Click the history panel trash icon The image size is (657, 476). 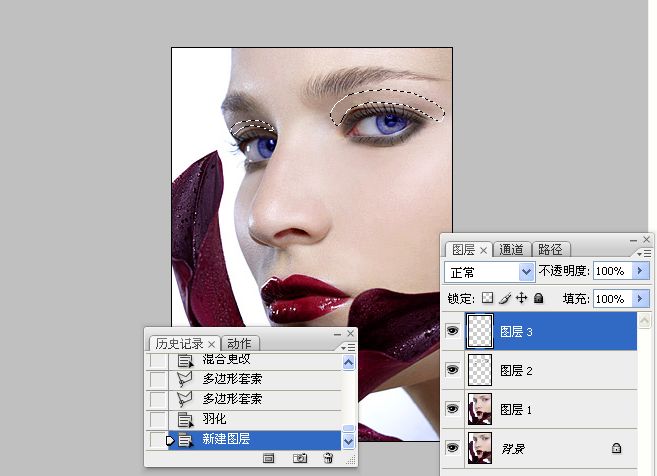329,458
